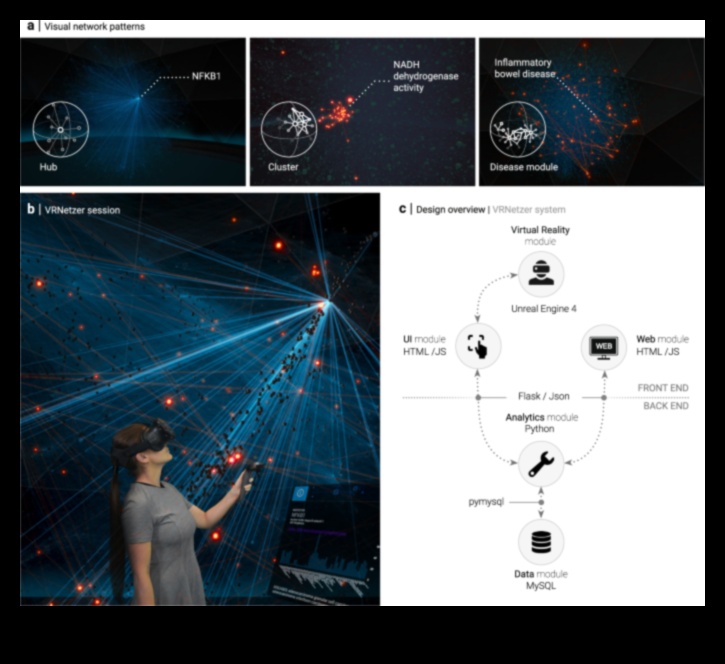Viewport: 725px width, 664px height.
Task: Select the Analytics module wrench icon
Action: click(540, 463)
